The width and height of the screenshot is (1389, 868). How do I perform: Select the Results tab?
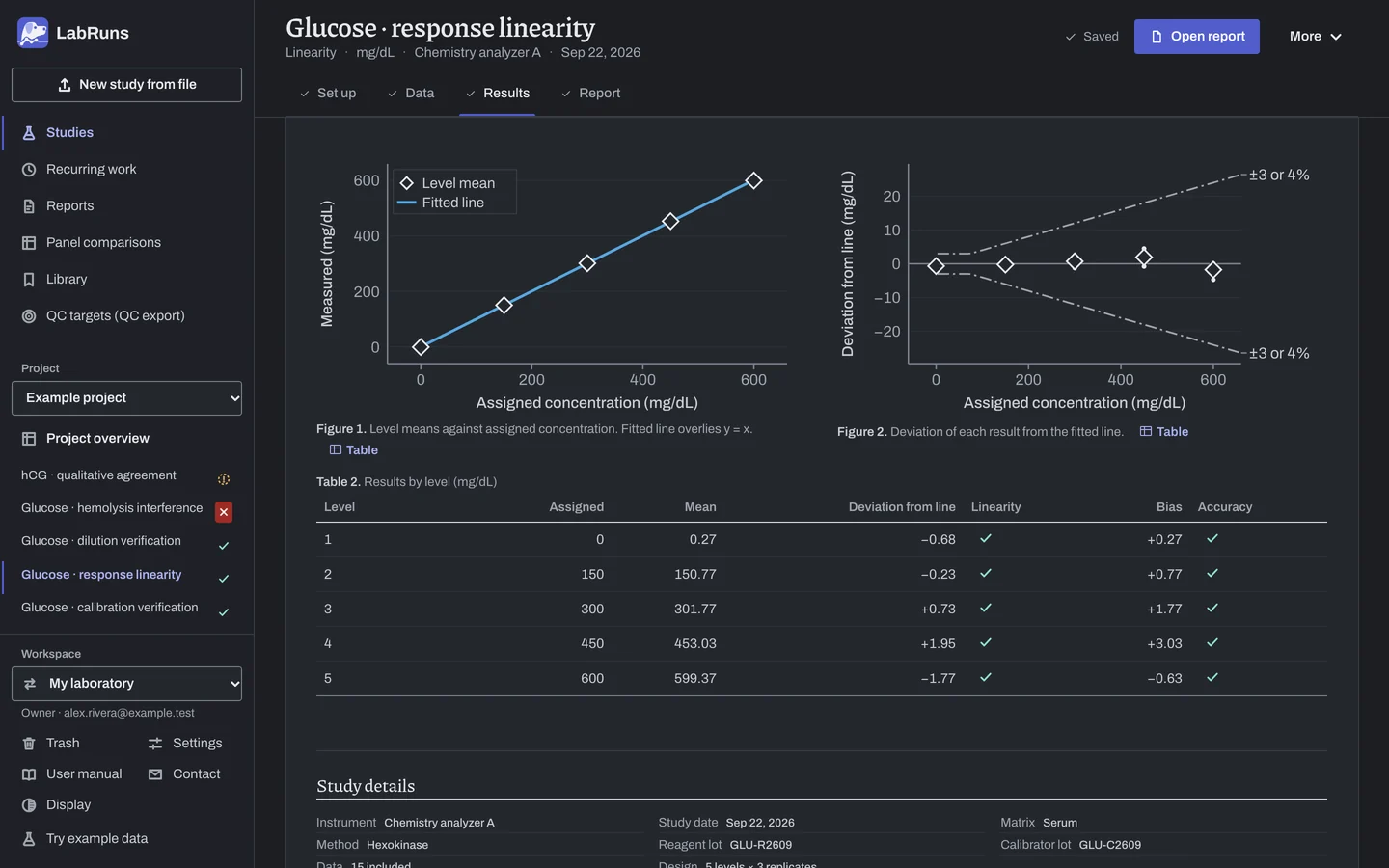tap(498, 94)
